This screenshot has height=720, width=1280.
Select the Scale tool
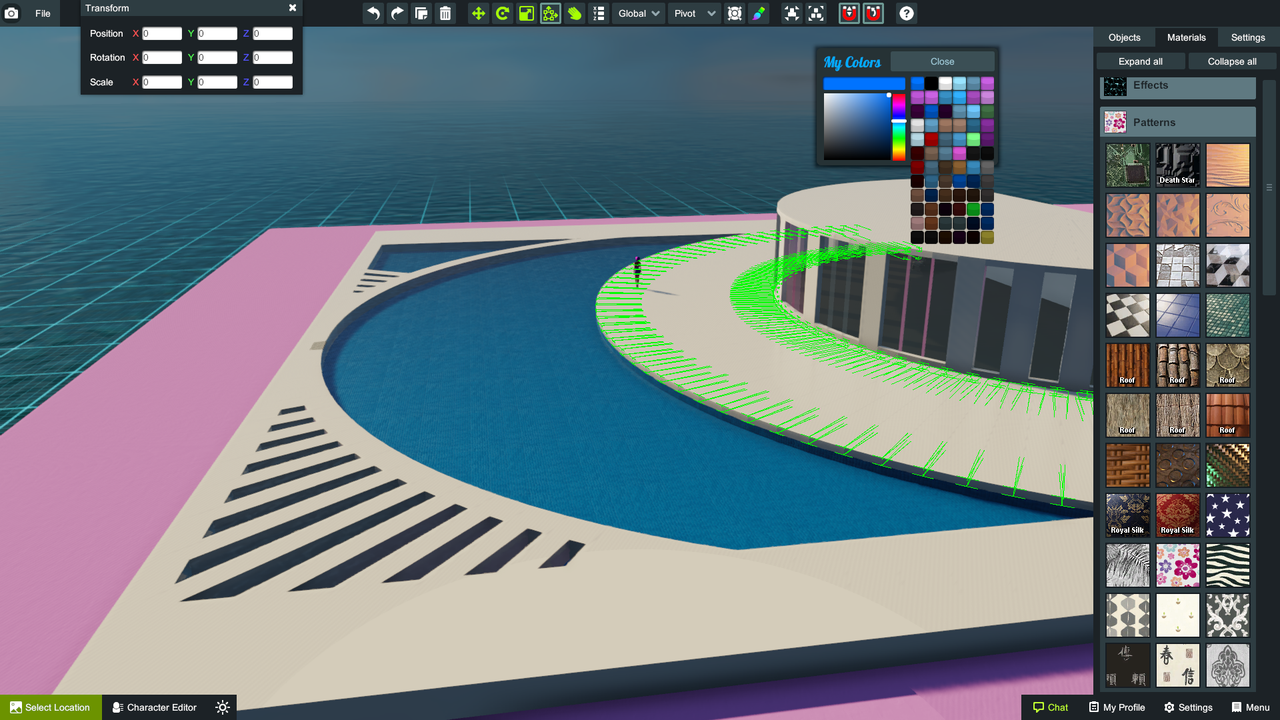(526, 14)
